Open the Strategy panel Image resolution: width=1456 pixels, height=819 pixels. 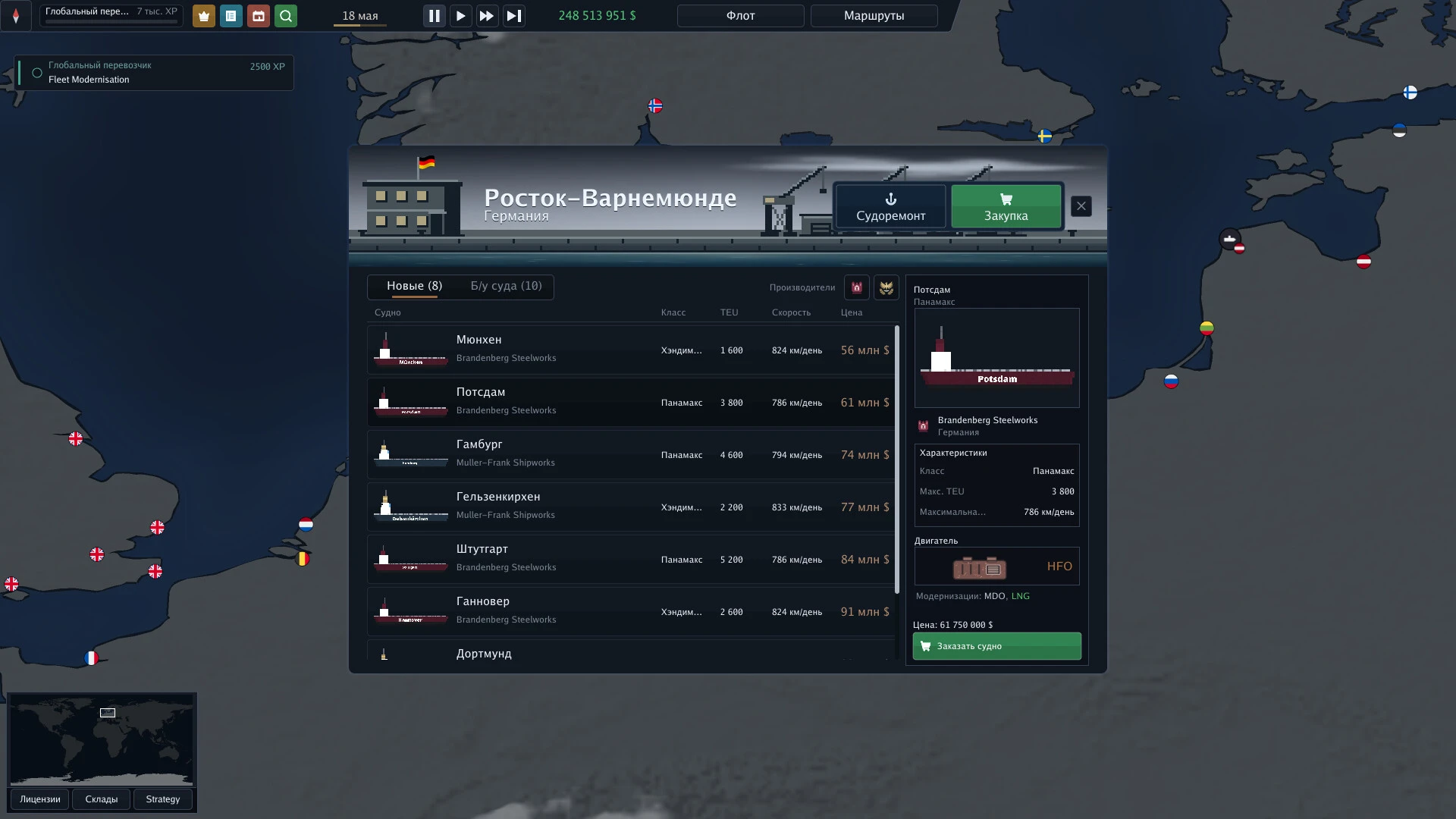pos(163,799)
